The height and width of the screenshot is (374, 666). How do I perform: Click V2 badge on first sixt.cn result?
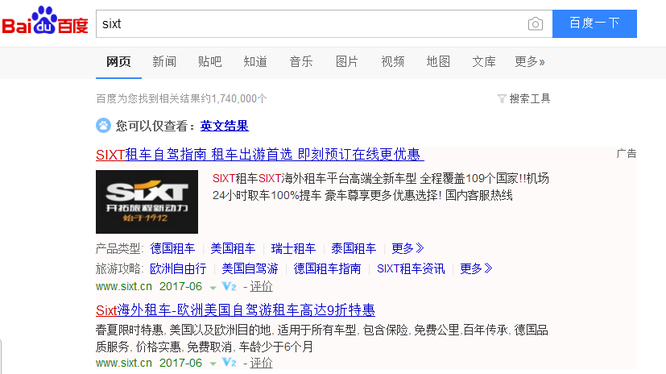(x=229, y=287)
